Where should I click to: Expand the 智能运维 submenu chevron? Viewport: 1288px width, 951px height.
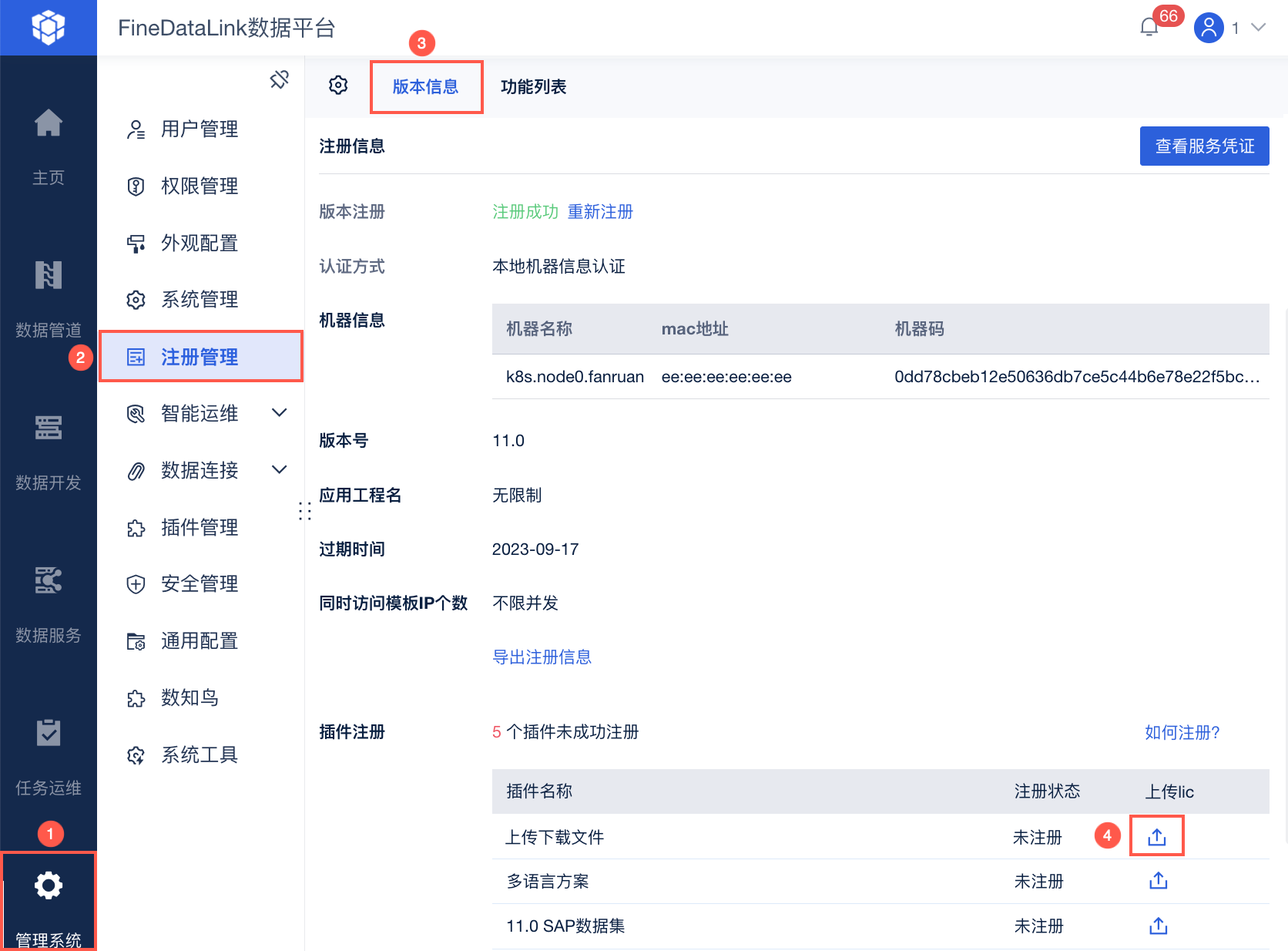coord(280,413)
